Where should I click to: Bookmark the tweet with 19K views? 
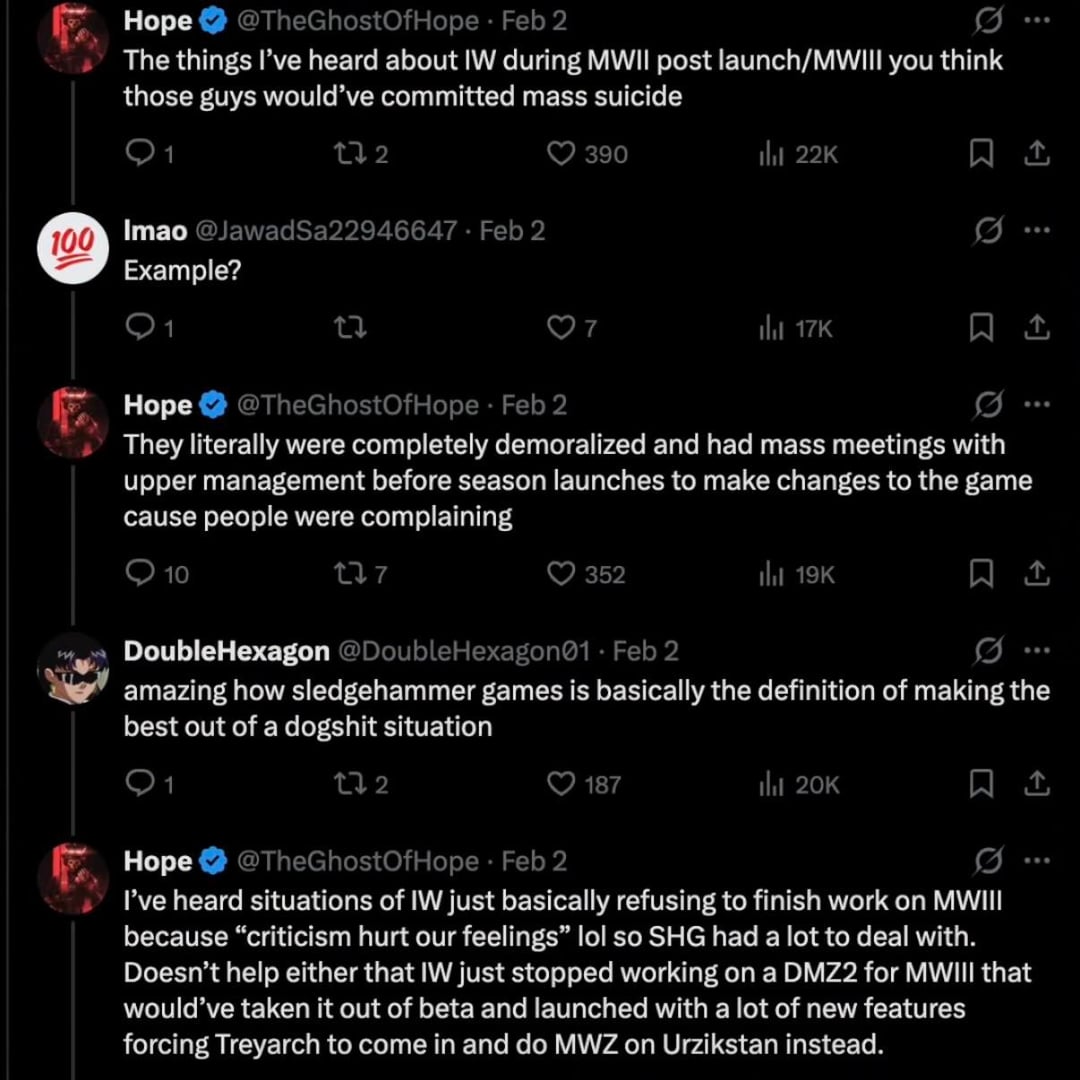(982, 573)
